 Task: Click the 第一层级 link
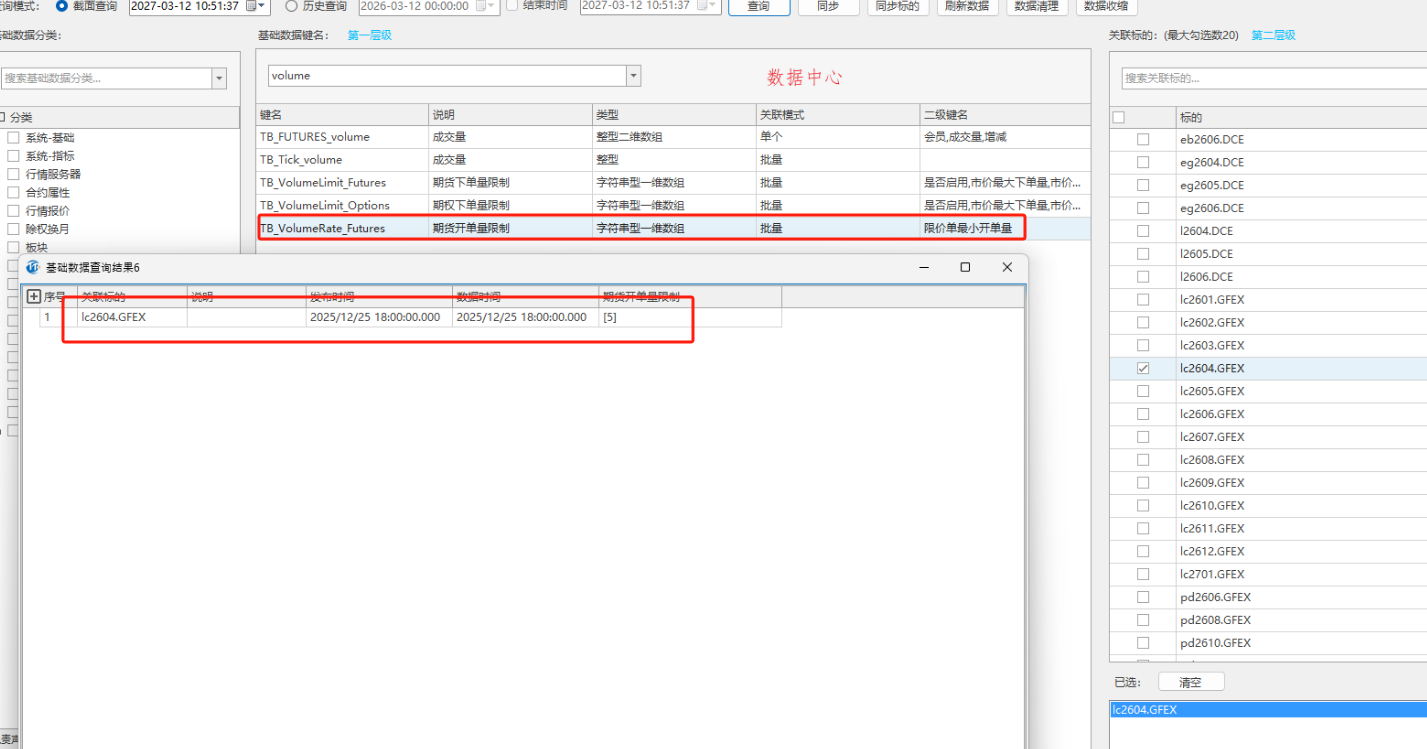369,35
